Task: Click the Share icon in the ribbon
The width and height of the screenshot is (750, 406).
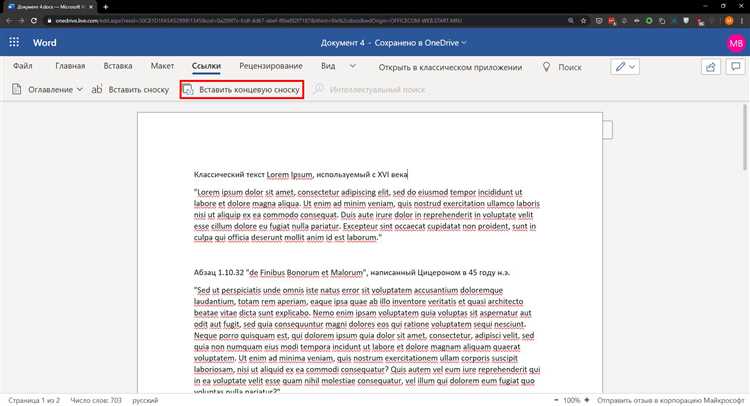Action: click(x=710, y=66)
